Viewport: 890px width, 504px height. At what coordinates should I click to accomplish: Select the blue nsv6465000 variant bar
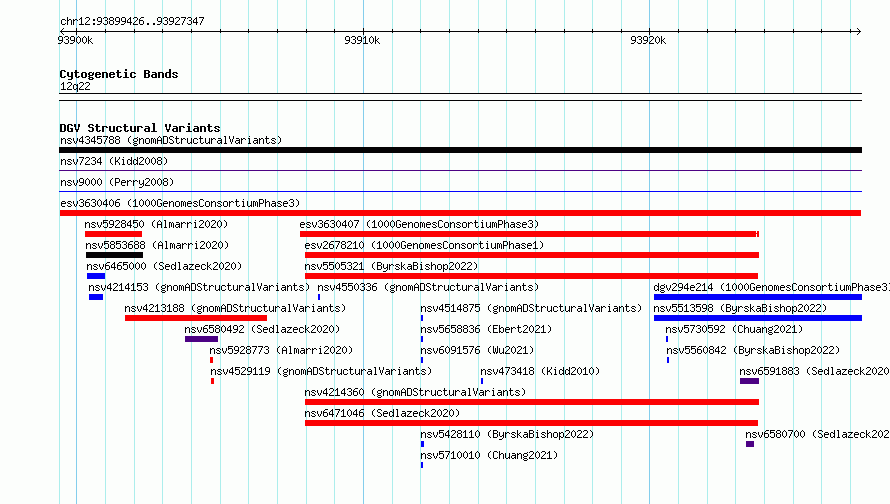pyautogui.click(x=96, y=276)
